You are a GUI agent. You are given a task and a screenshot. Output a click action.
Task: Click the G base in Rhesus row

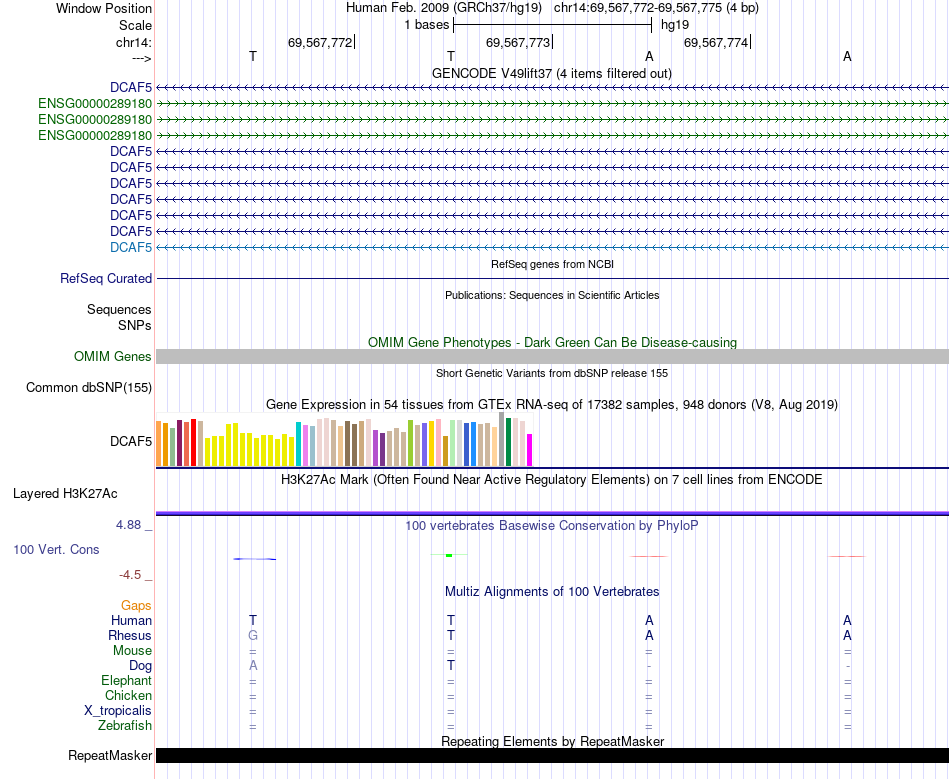coord(253,635)
